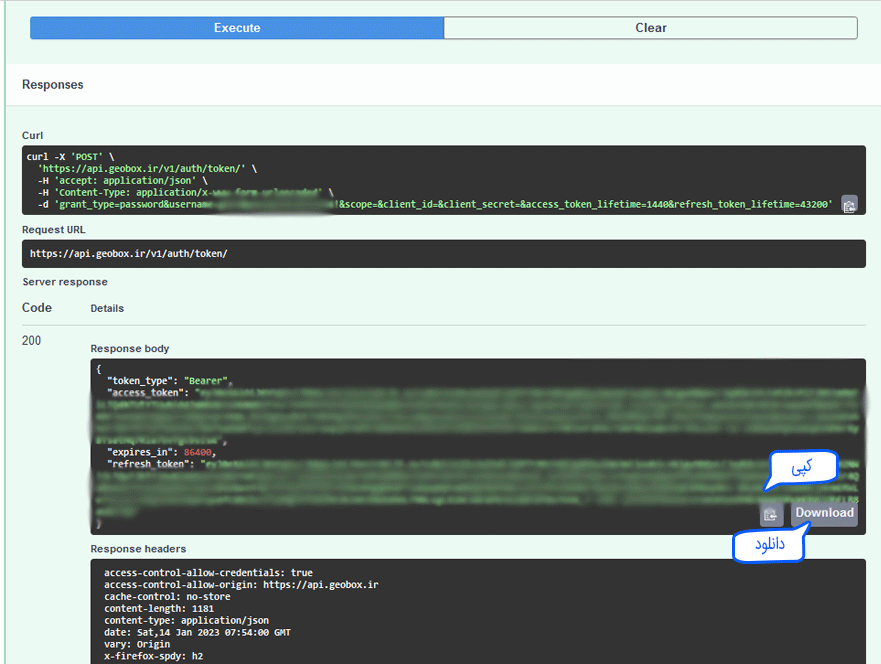The width and height of the screenshot is (881, 664).
Task: Click the blue کپی callout bubble
Action: 801,468
